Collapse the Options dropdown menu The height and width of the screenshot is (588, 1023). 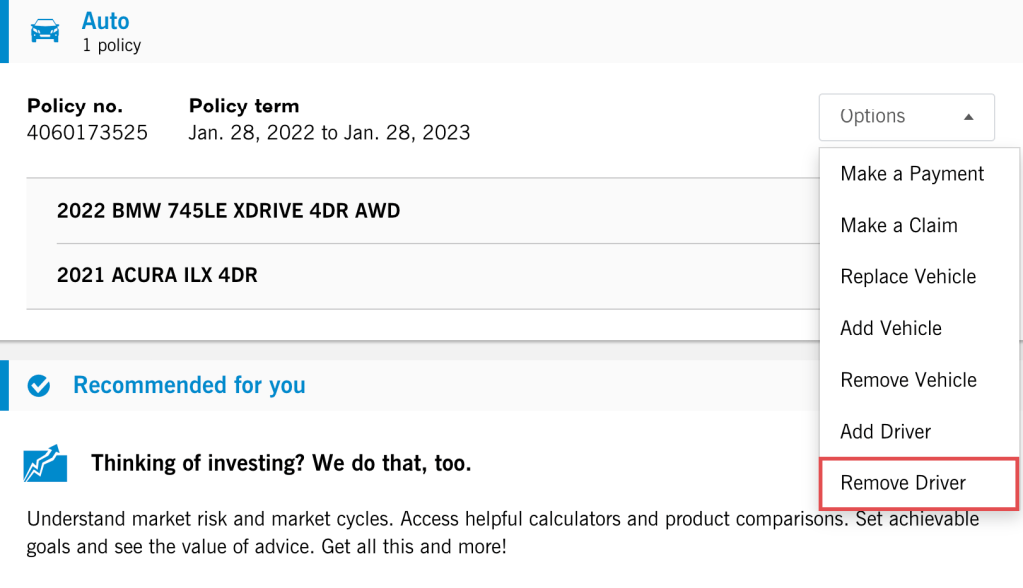point(905,116)
